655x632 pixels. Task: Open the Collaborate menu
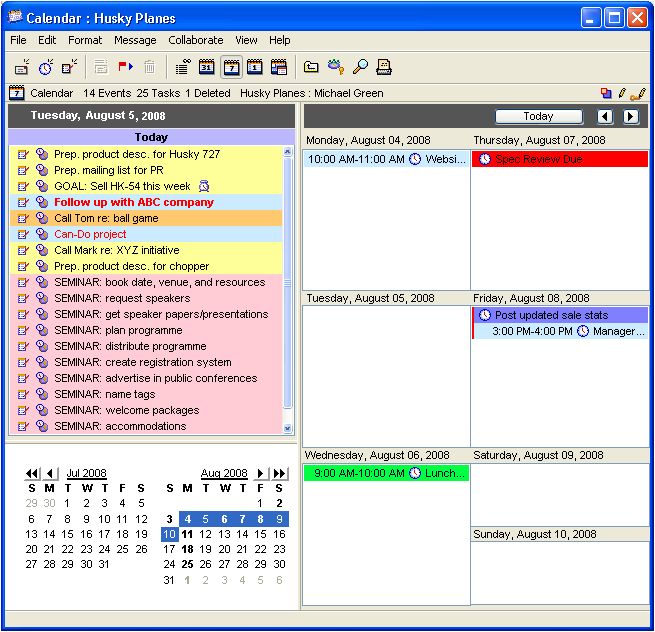click(x=195, y=40)
